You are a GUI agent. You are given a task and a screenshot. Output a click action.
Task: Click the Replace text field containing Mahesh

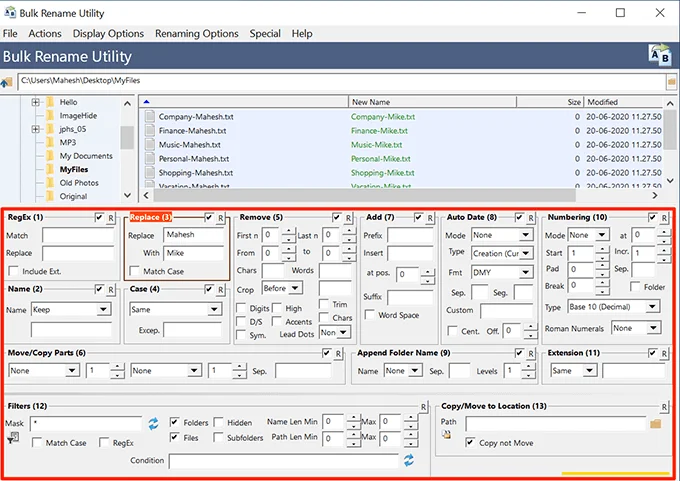[194, 235]
